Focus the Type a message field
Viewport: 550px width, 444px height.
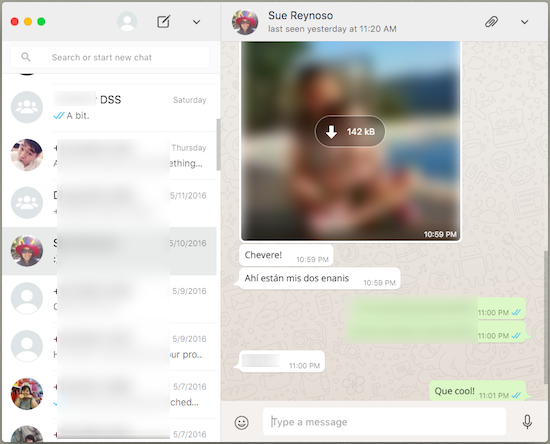point(384,422)
